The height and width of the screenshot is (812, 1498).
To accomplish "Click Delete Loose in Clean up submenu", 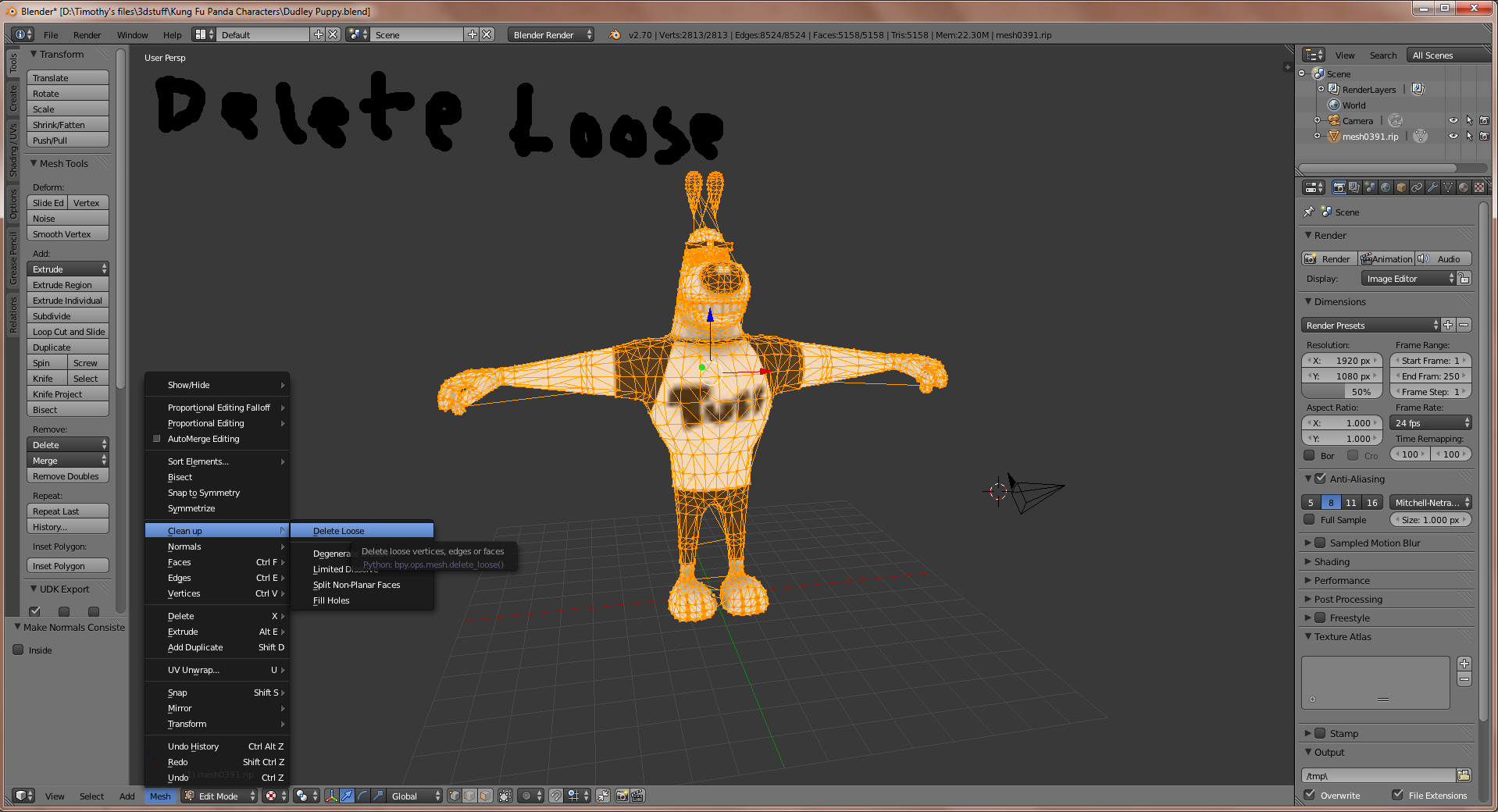I will [362, 531].
